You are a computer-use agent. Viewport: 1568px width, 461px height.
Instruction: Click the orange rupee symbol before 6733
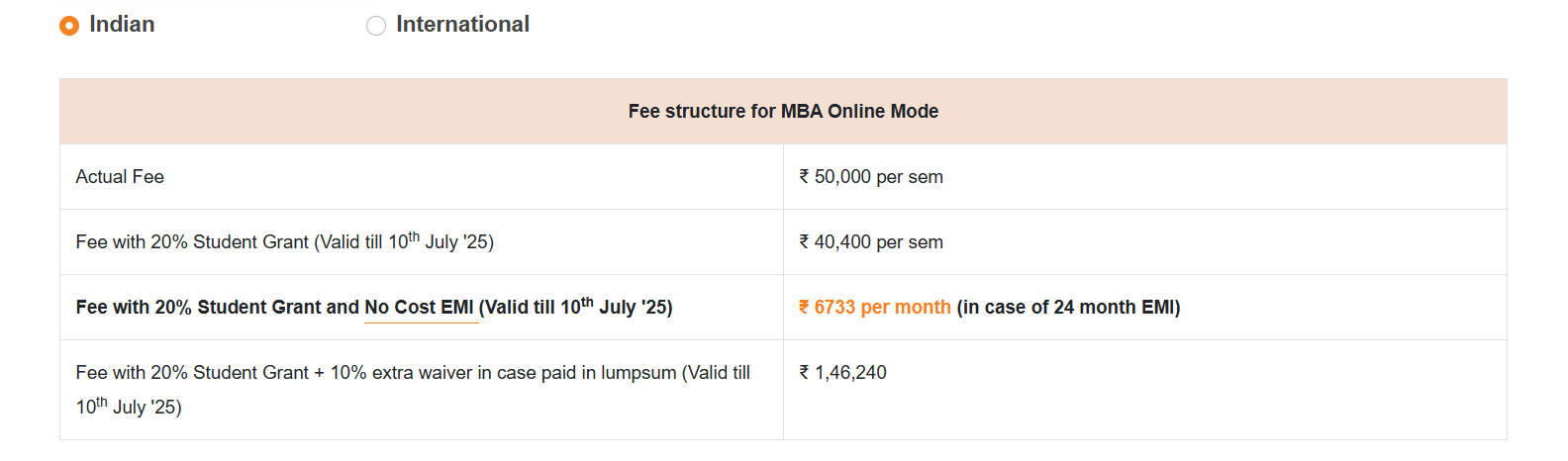[x=804, y=308]
